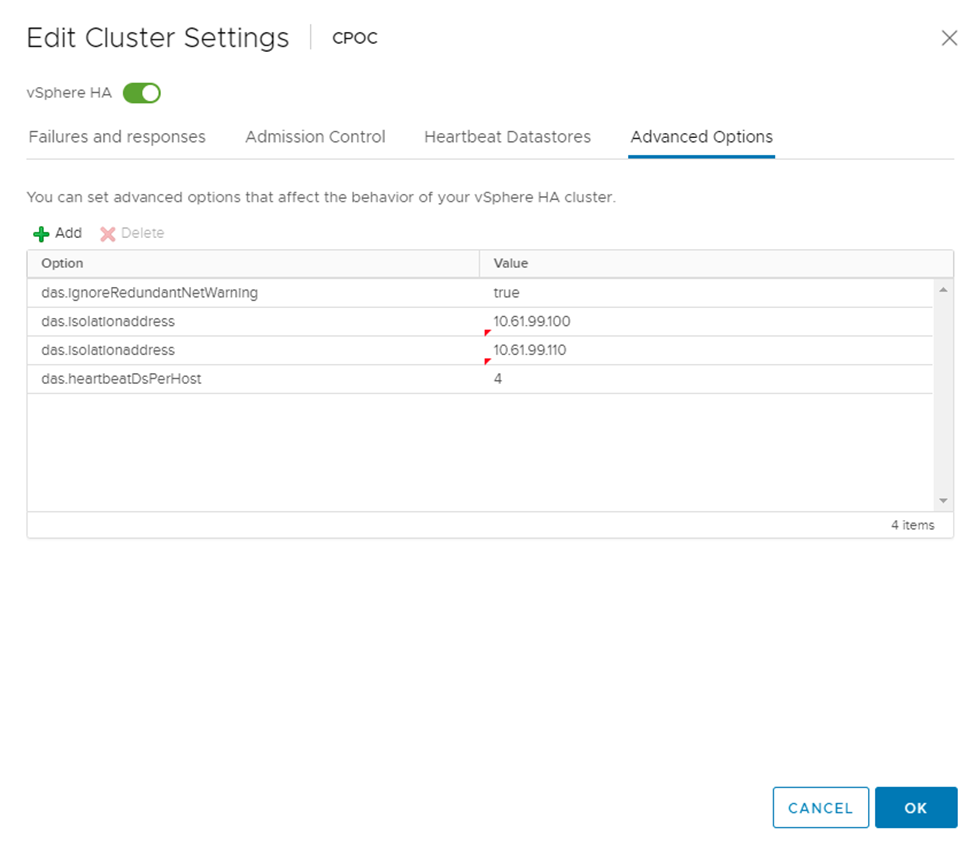Edit the value 10.61.99.100
Screen dimensions: 975x850
point(532,322)
